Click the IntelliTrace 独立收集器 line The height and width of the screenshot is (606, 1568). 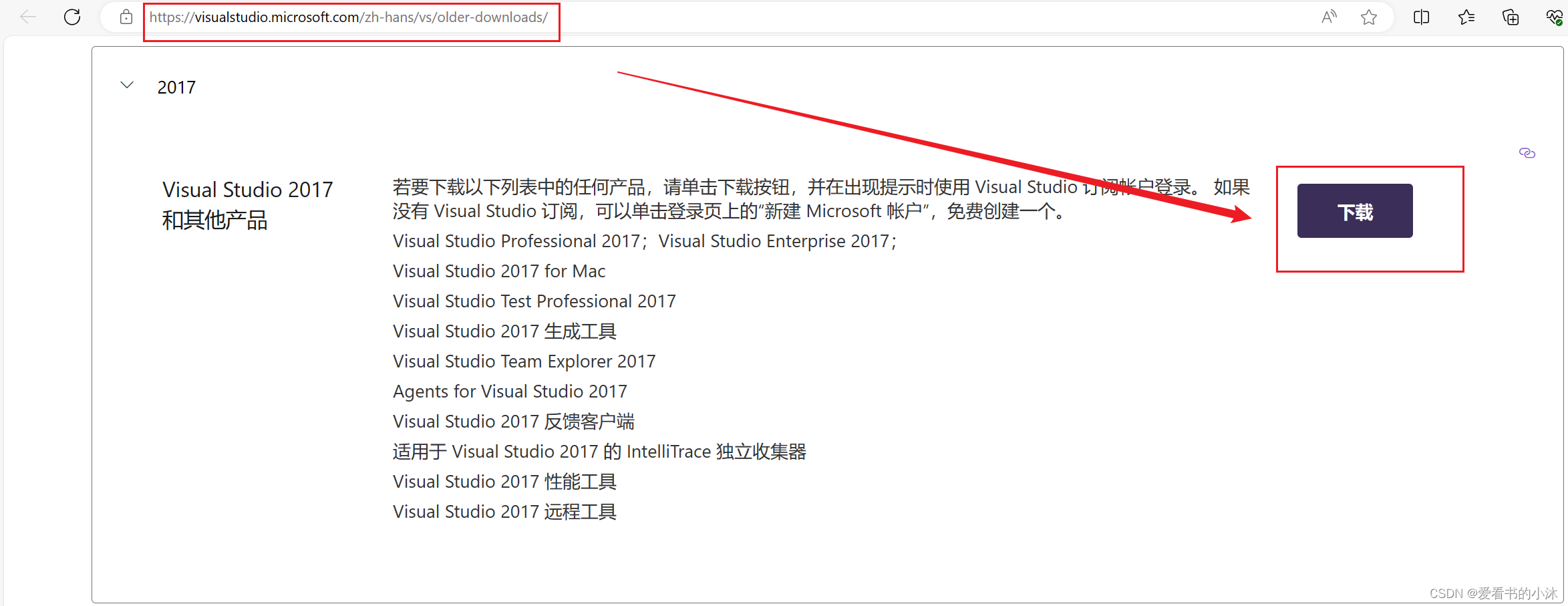(599, 452)
